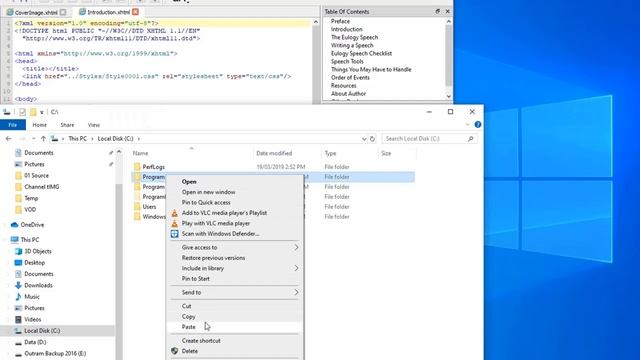Click the Back navigation arrow
Image resolution: width=640 pixels, height=360 pixels.
tap(9, 139)
